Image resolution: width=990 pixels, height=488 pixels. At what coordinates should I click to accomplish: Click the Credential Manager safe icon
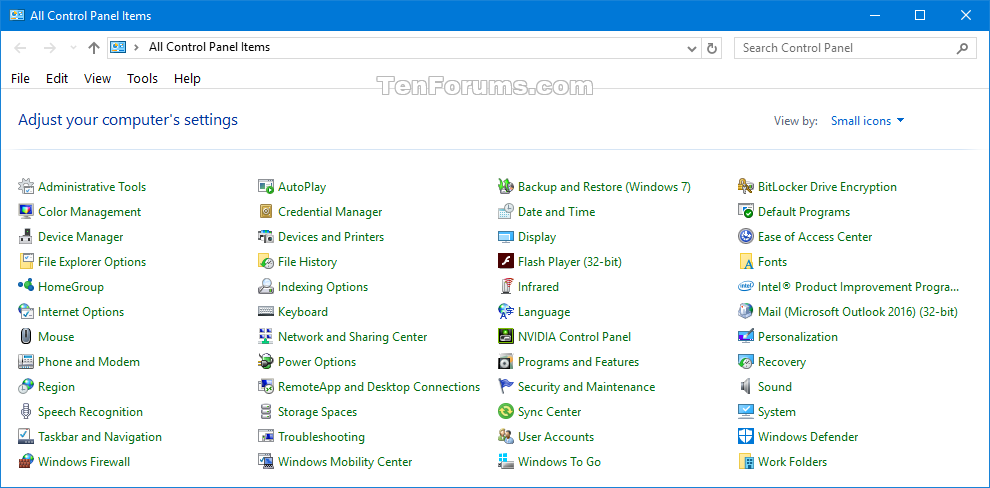click(266, 211)
